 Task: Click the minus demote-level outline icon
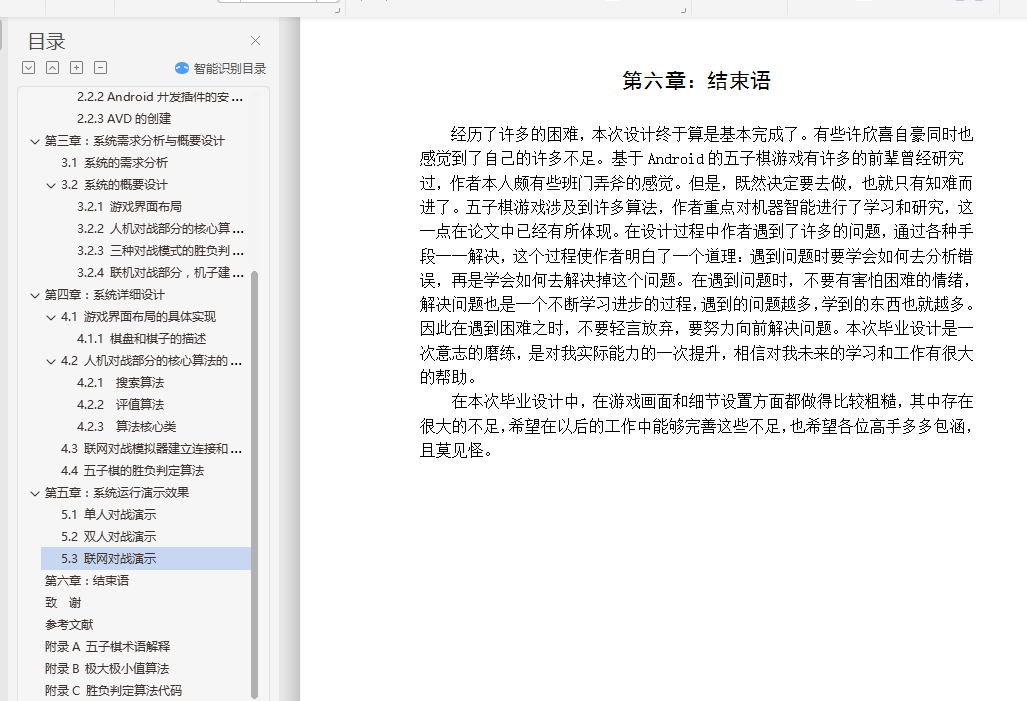coord(100,67)
